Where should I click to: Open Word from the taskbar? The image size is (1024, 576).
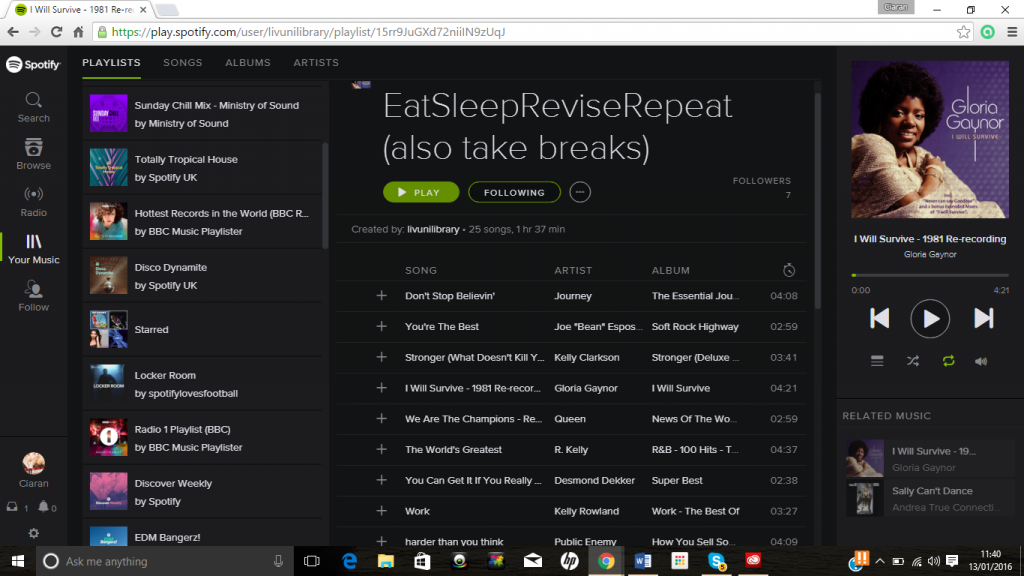[x=643, y=561]
